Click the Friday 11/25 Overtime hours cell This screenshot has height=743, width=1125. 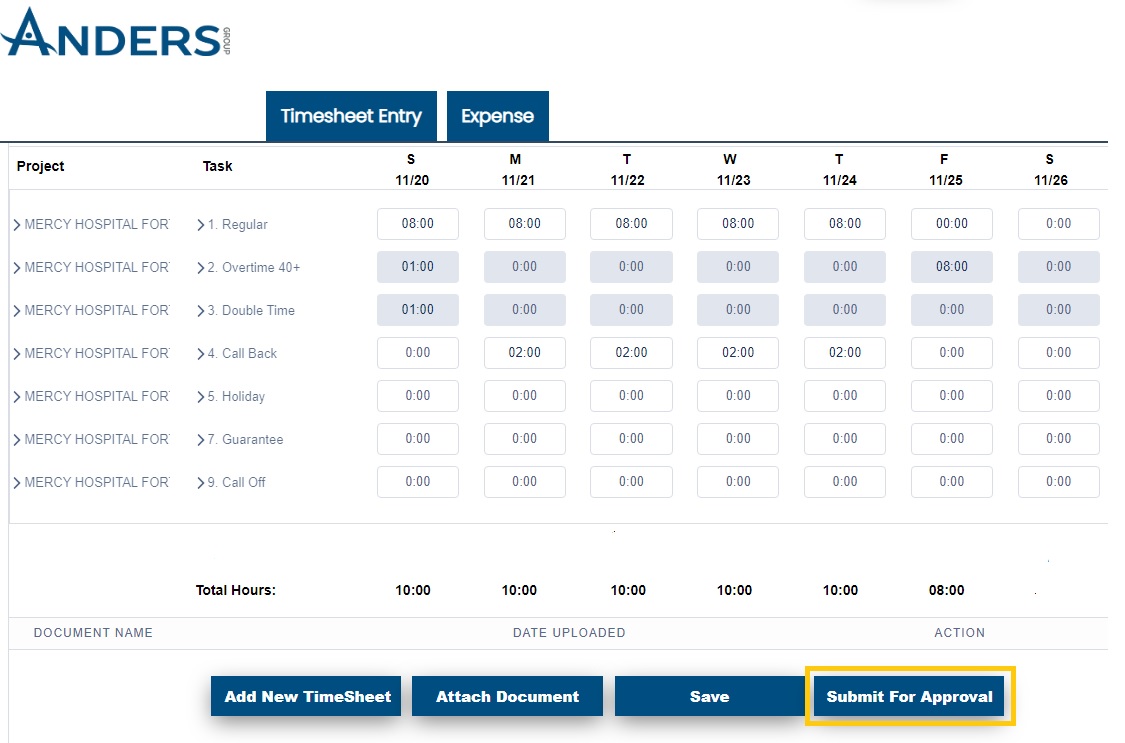click(951, 267)
